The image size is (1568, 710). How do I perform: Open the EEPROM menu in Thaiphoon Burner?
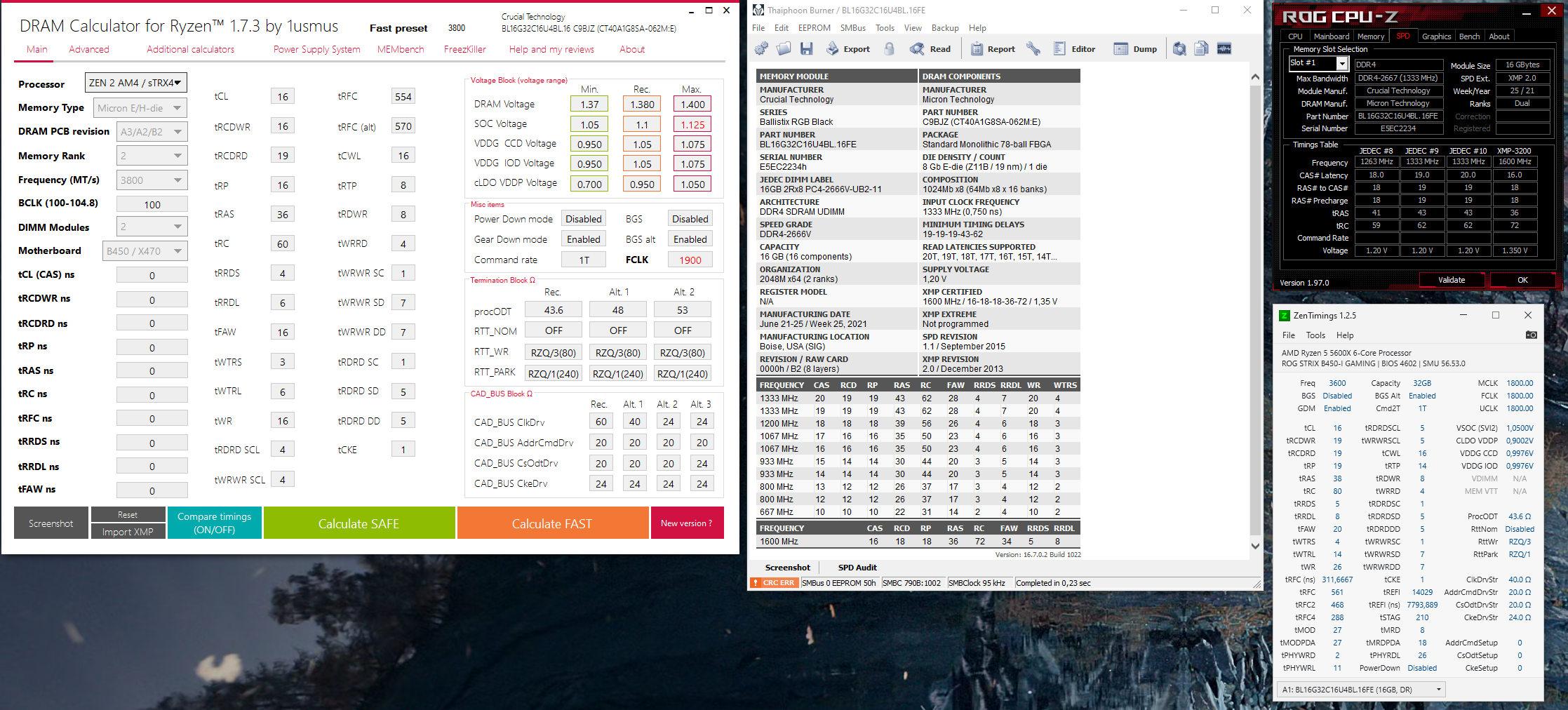(x=814, y=28)
